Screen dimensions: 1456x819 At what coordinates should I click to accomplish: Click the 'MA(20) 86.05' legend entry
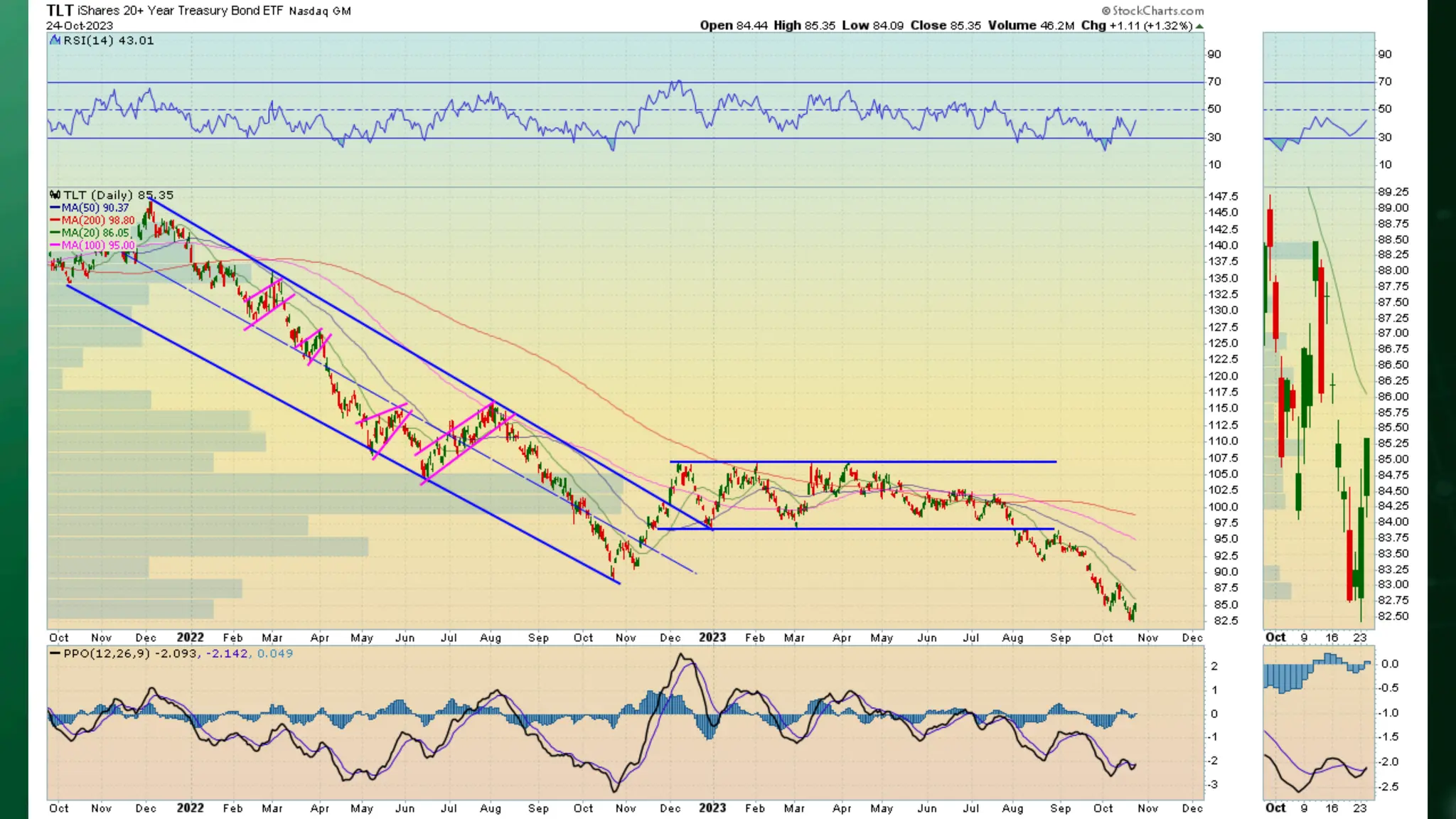[x=95, y=233]
